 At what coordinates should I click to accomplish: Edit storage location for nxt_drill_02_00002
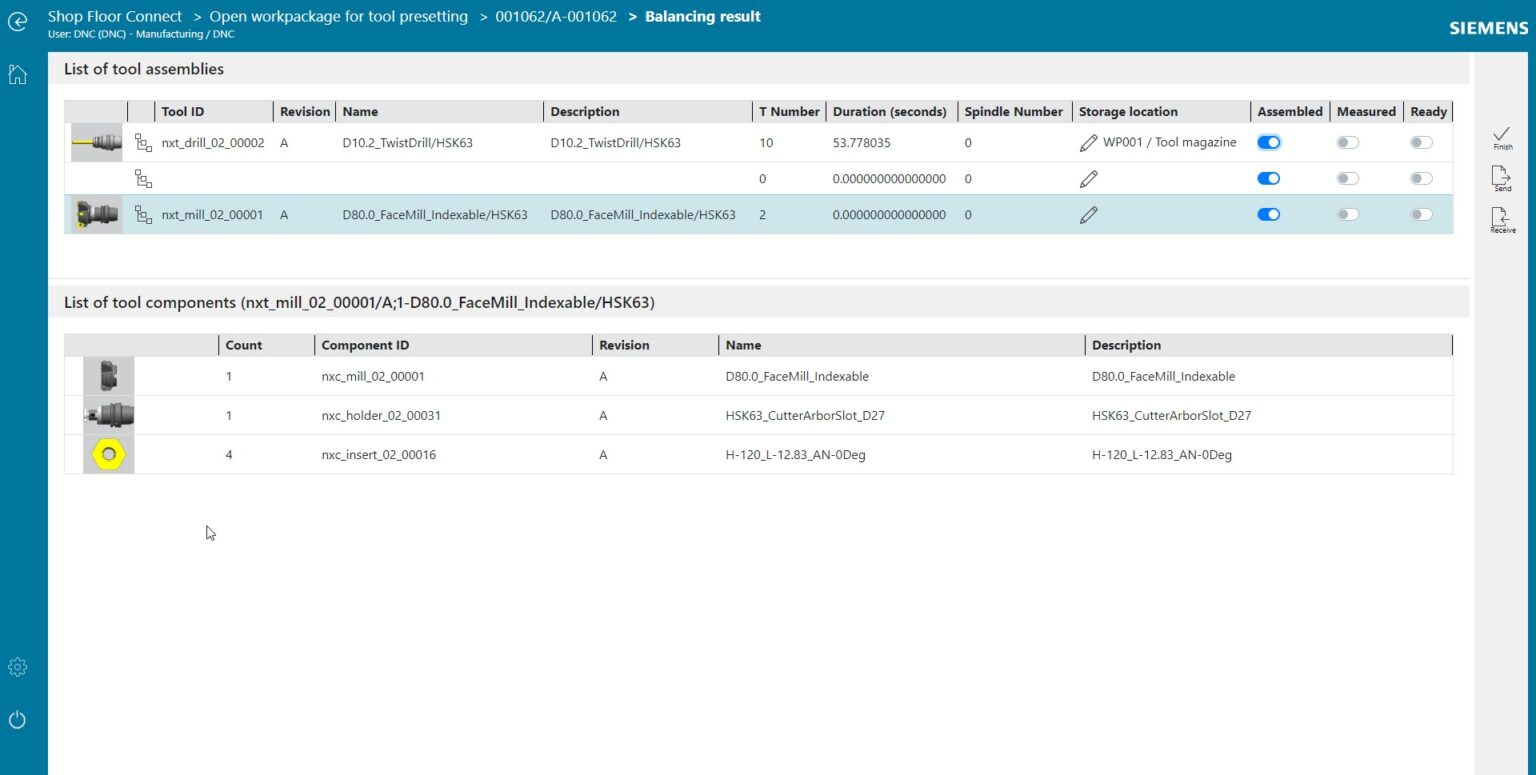[x=1089, y=143]
